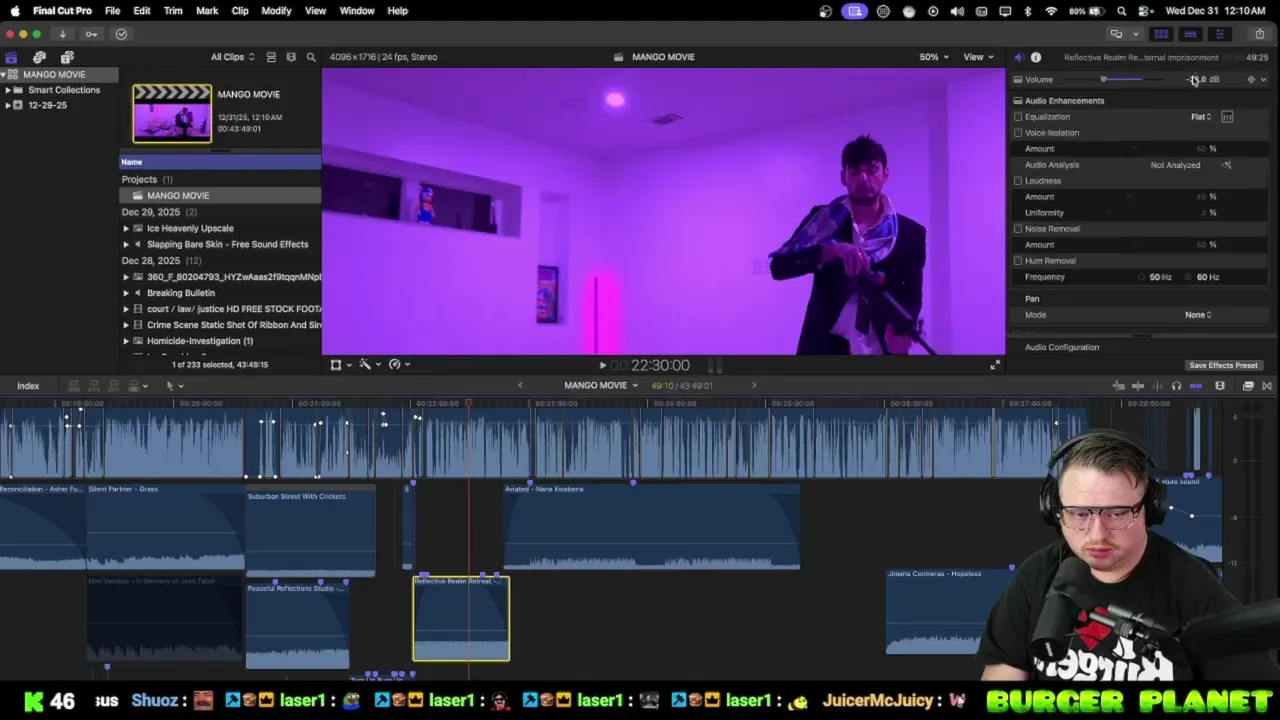Toggle timeline snapping icon
The width and height of the screenshot is (1280, 720).
pyautogui.click(x=1196, y=386)
